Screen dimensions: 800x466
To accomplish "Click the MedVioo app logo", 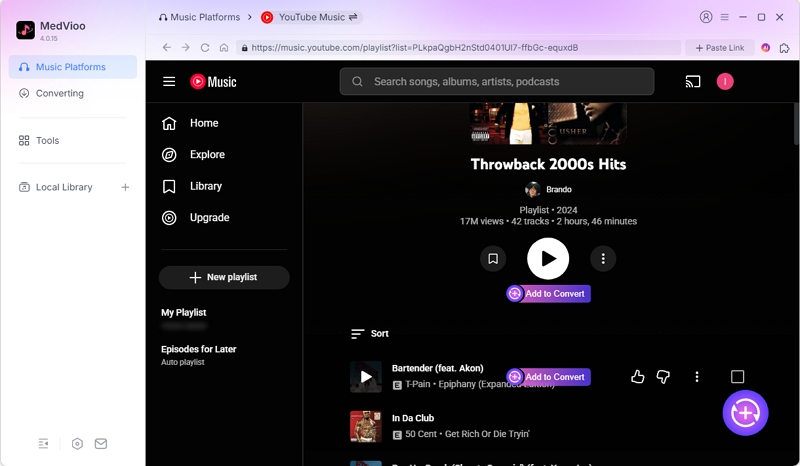I will [26, 30].
